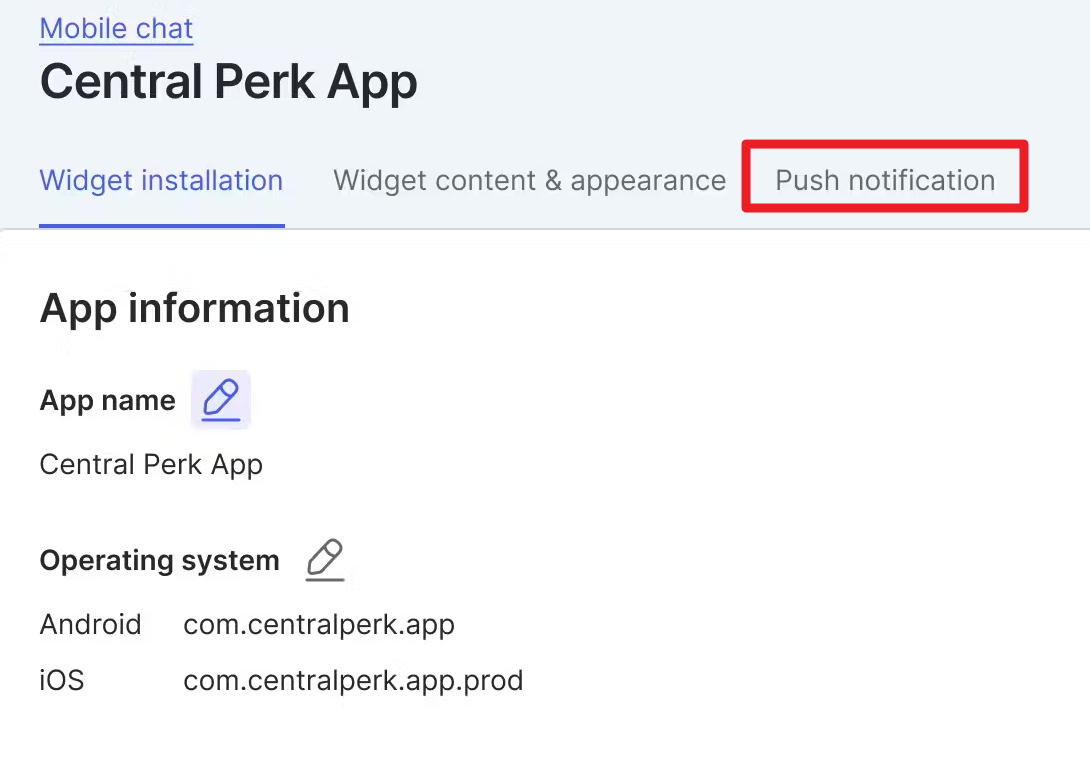The width and height of the screenshot is (1090, 770).
Task: Click the iOS platform label
Action: point(61,681)
